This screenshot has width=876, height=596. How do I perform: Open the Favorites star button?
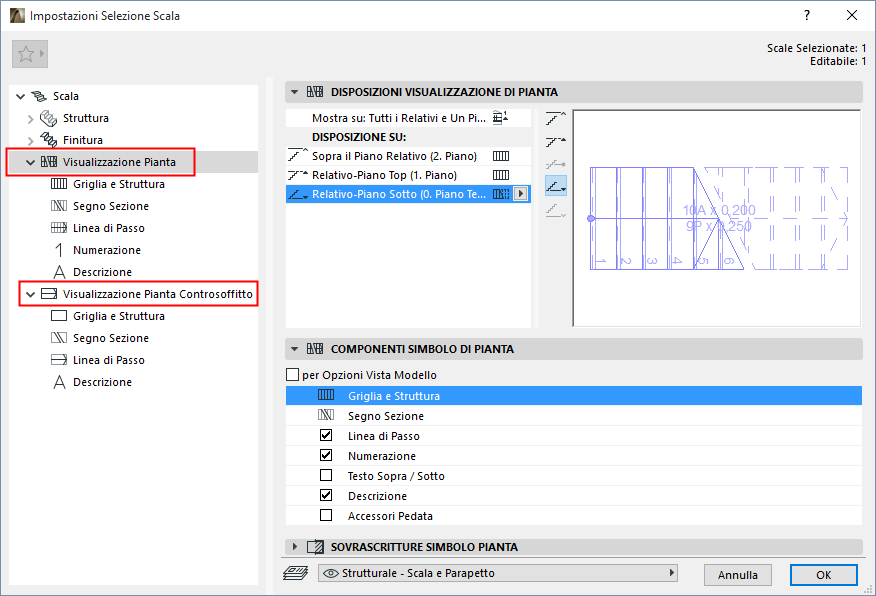(x=30, y=54)
